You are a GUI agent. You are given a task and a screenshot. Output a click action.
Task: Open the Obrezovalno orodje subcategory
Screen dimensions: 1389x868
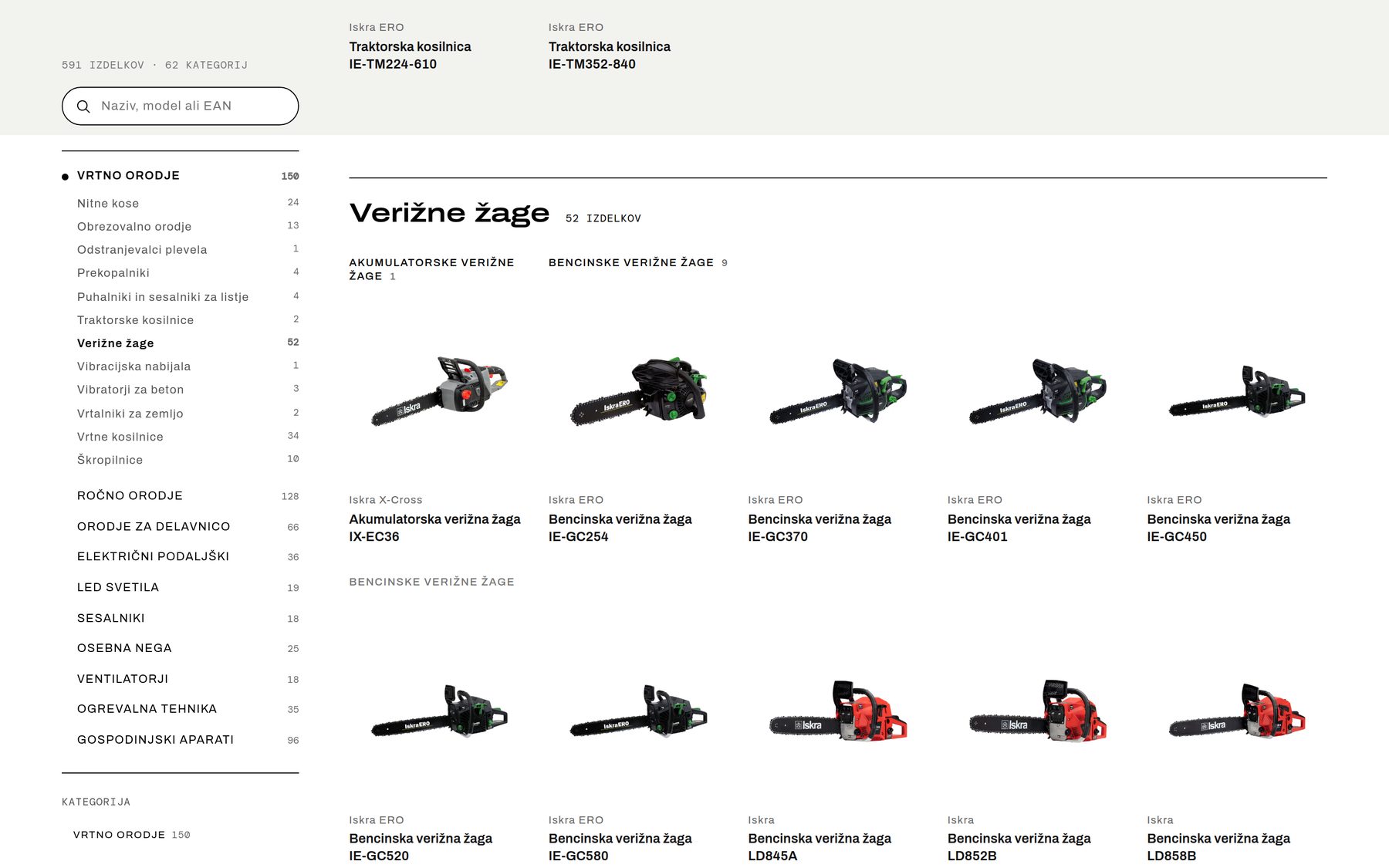188,226
